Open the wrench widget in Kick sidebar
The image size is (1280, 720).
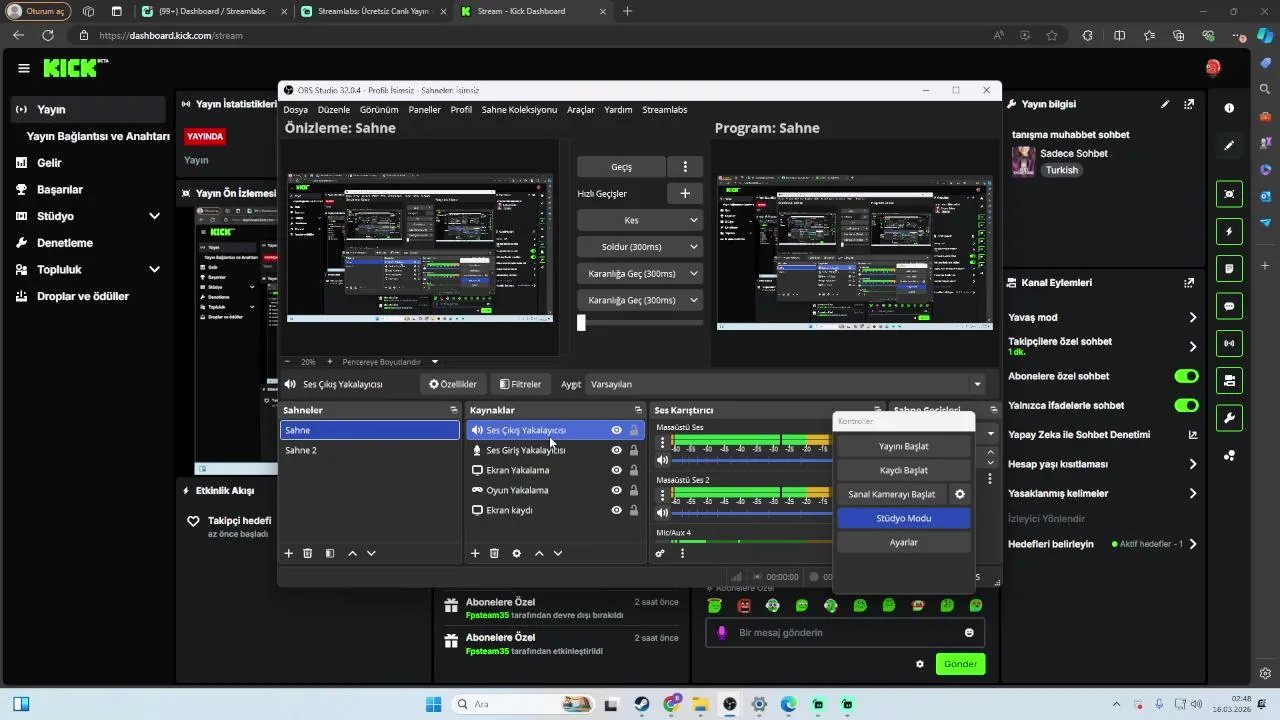[x=1229, y=418]
